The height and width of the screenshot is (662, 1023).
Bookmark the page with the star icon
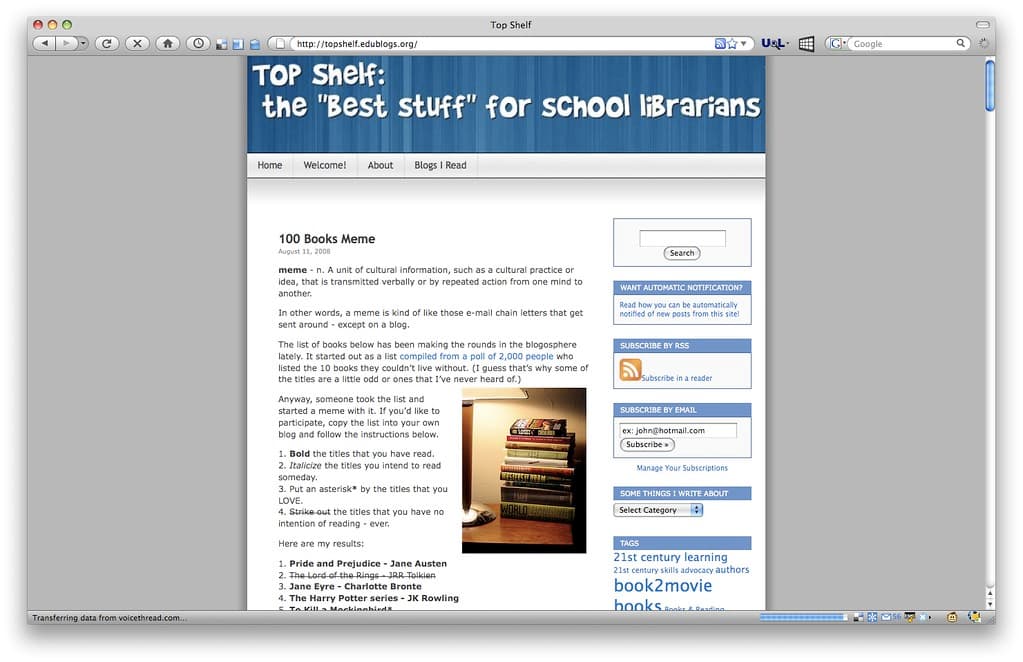pyautogui.click(x=732, y=44)
